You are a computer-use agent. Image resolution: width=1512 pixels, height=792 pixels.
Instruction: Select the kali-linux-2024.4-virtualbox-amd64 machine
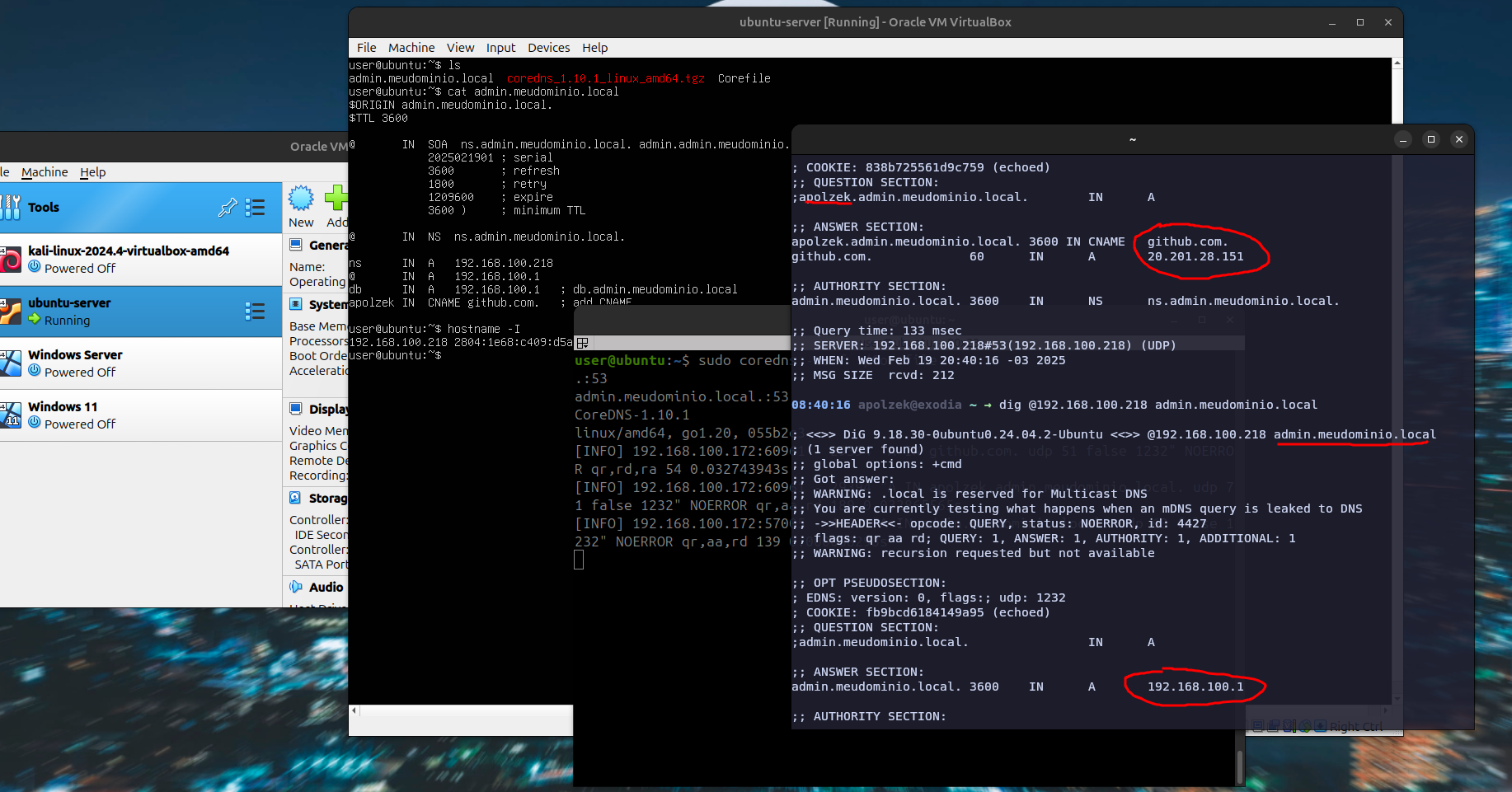141,260
